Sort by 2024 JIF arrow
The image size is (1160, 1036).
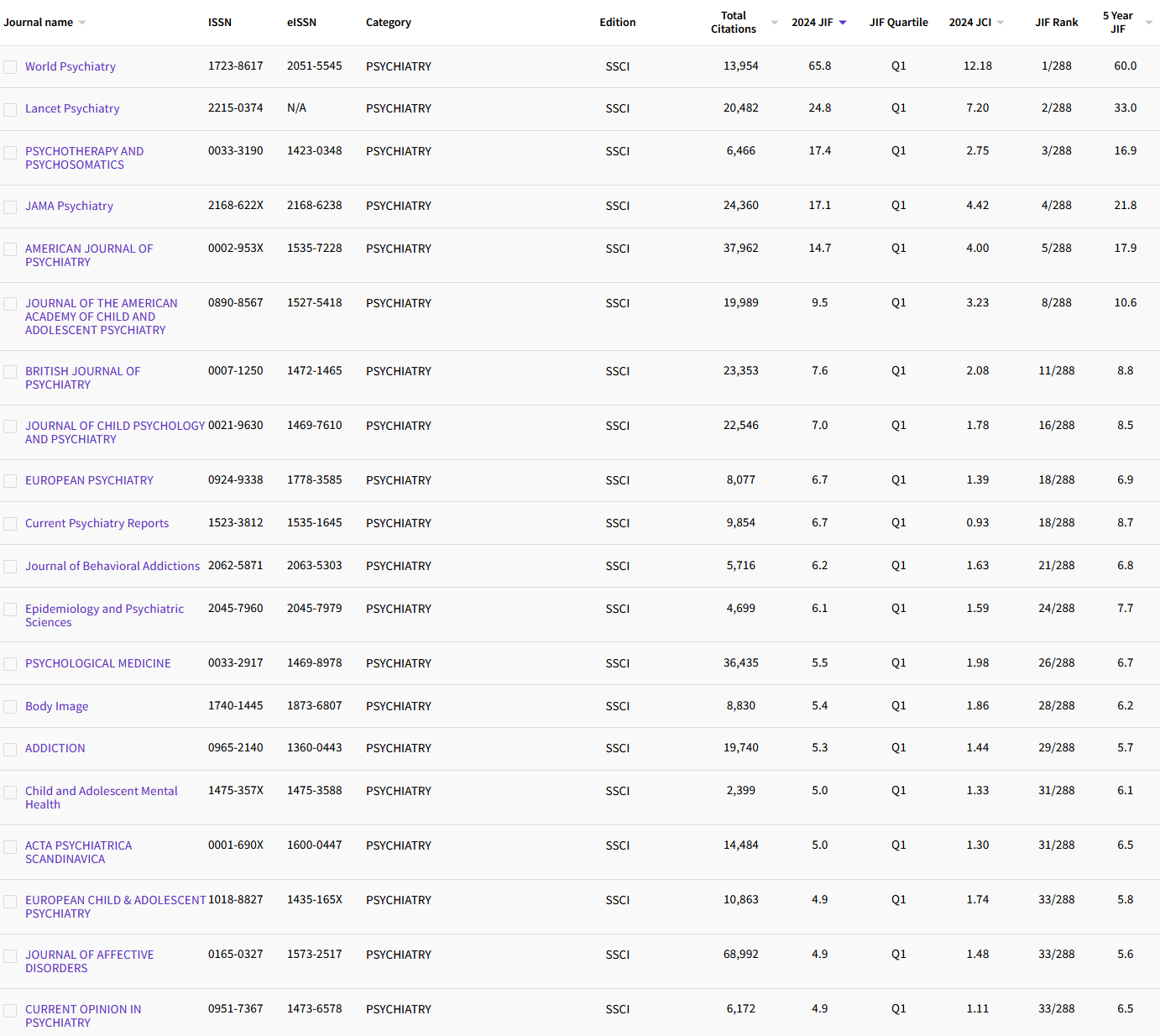pyautogui.click(x=843, y=23)
